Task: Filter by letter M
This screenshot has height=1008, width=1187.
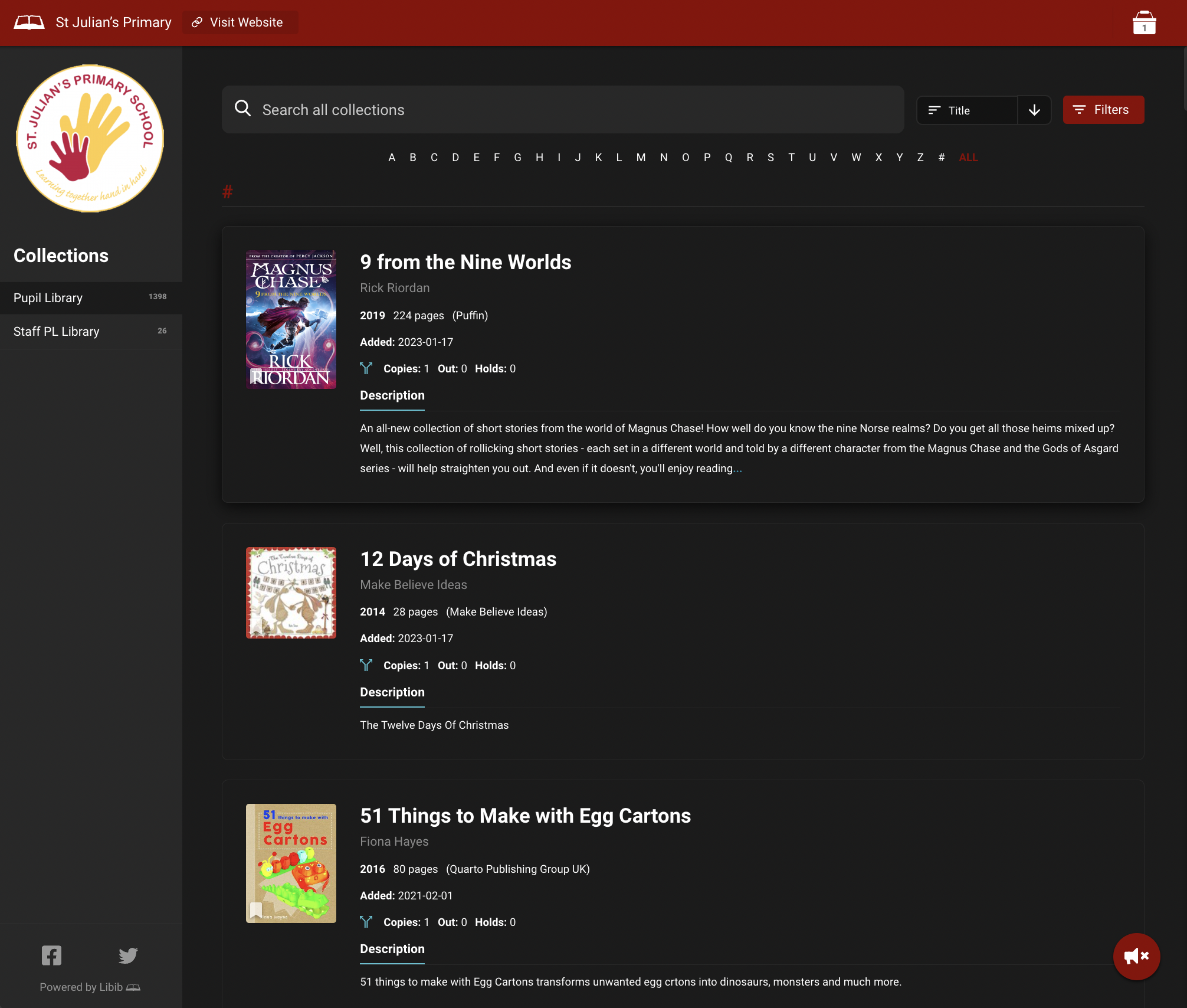Action: click(x=641, y=158)
